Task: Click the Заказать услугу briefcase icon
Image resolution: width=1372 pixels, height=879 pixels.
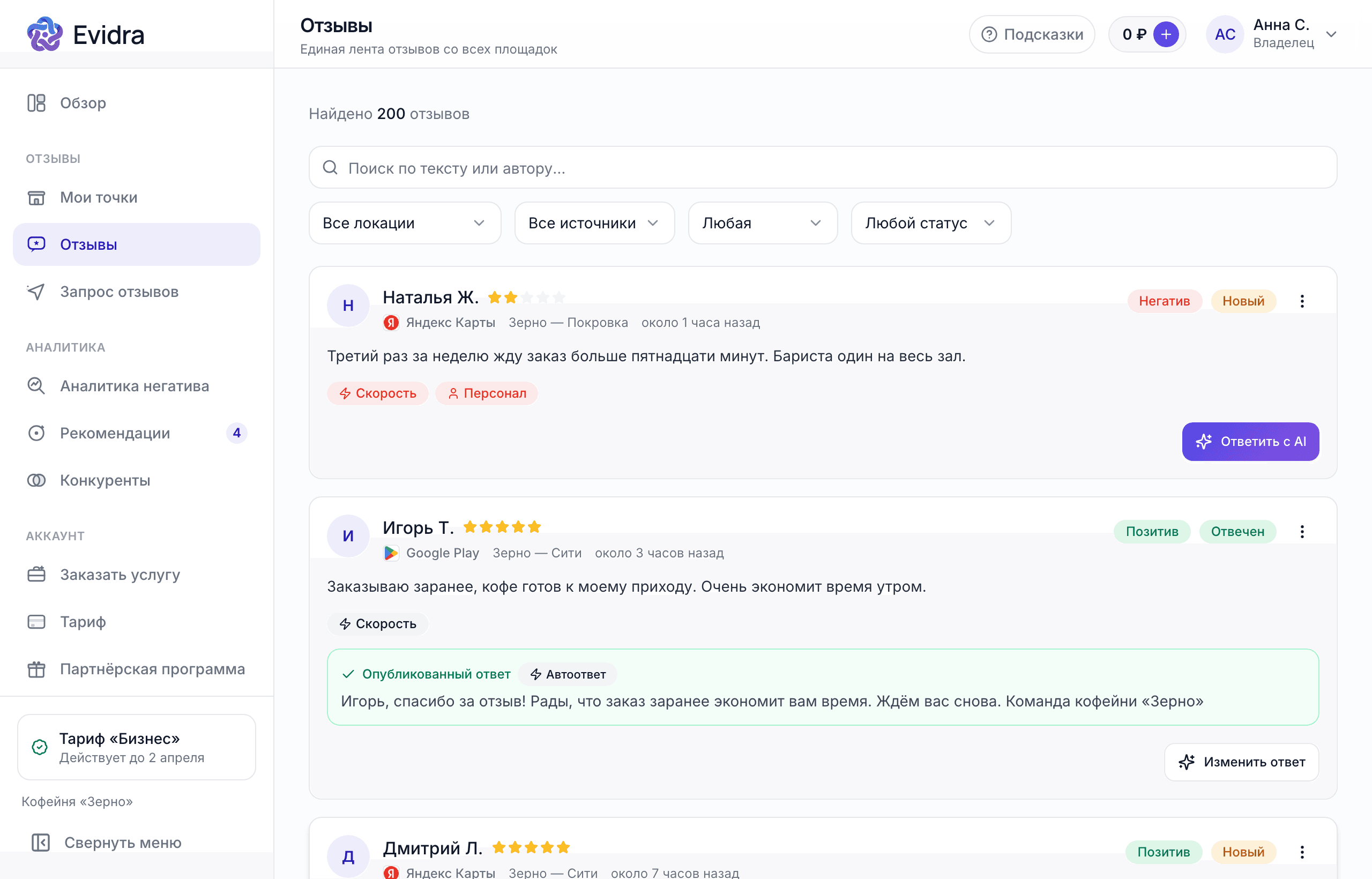Action: click(x=36, y=574)
